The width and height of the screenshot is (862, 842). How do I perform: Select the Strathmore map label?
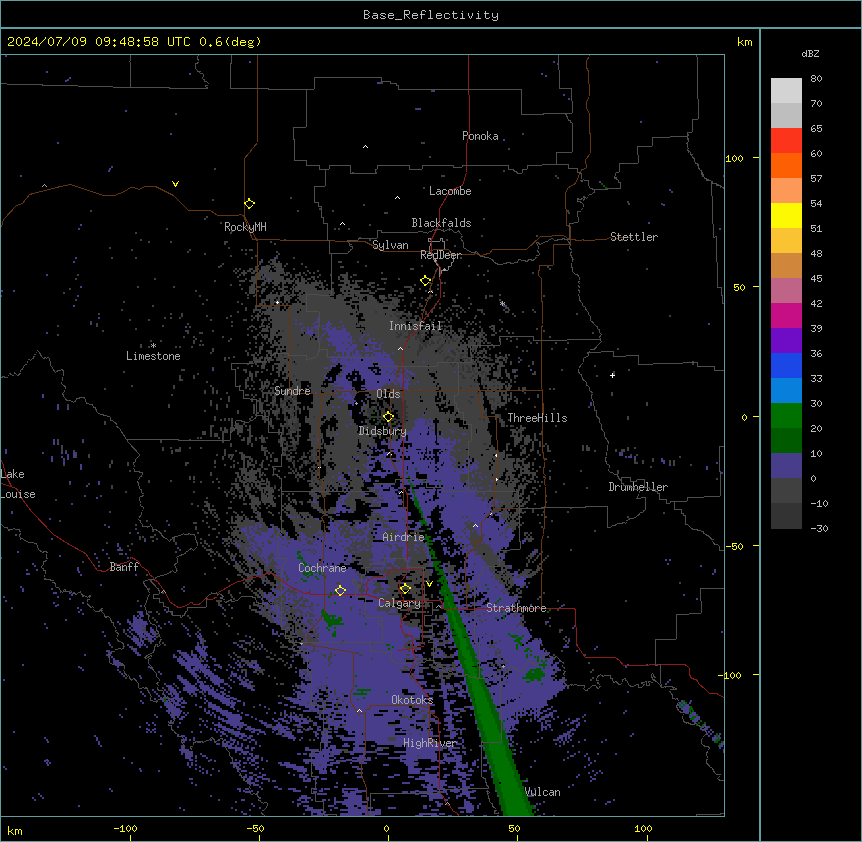pyautogui.click(x=516, y=608)
